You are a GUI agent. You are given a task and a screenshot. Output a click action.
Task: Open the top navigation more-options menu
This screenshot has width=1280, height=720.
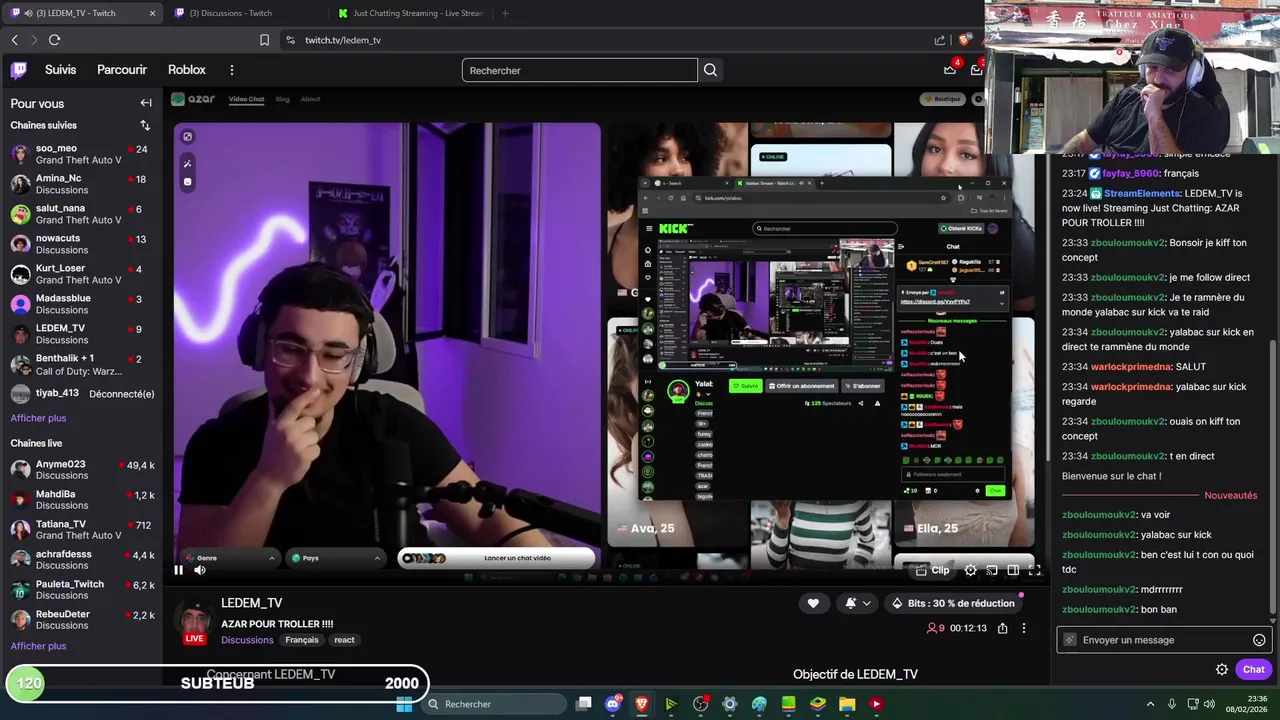[231, 70]
